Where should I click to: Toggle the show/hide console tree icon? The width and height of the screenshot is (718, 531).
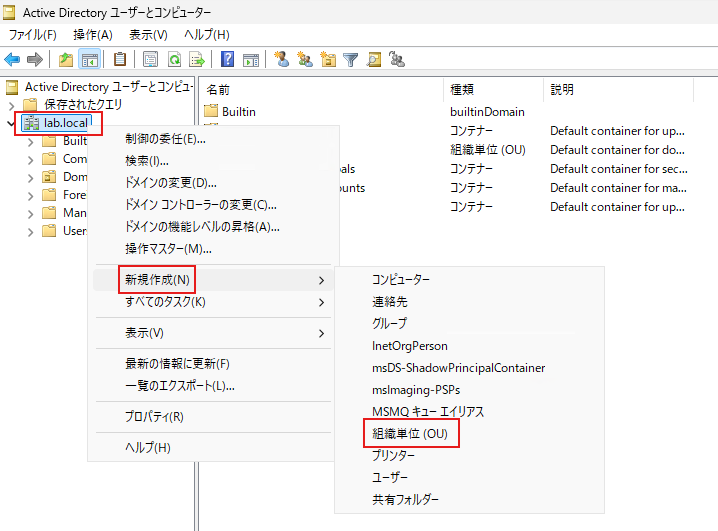pos(89,59)
